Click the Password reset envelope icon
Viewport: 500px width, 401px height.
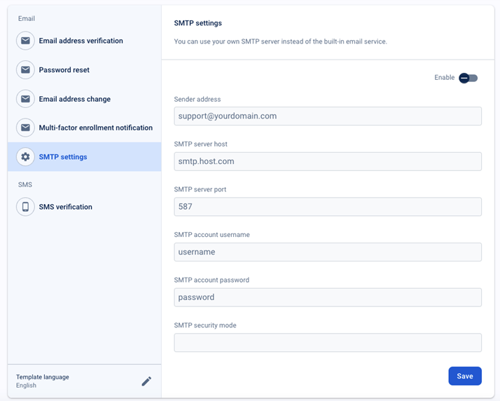(25, 70)
